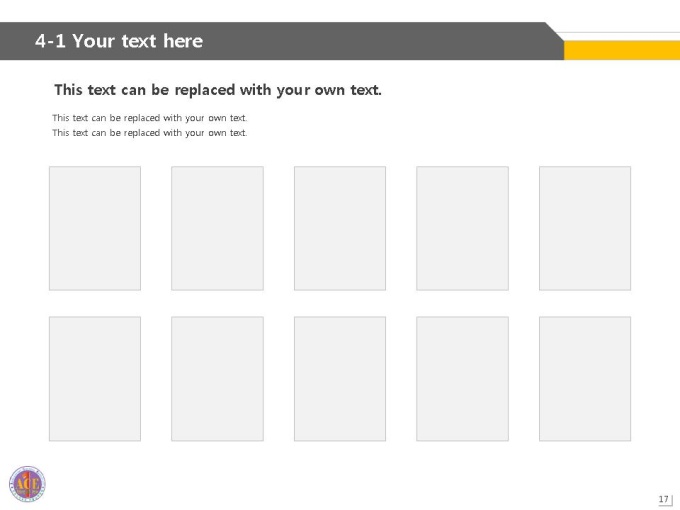Select second placeholder box in top row

pos(217,228)
